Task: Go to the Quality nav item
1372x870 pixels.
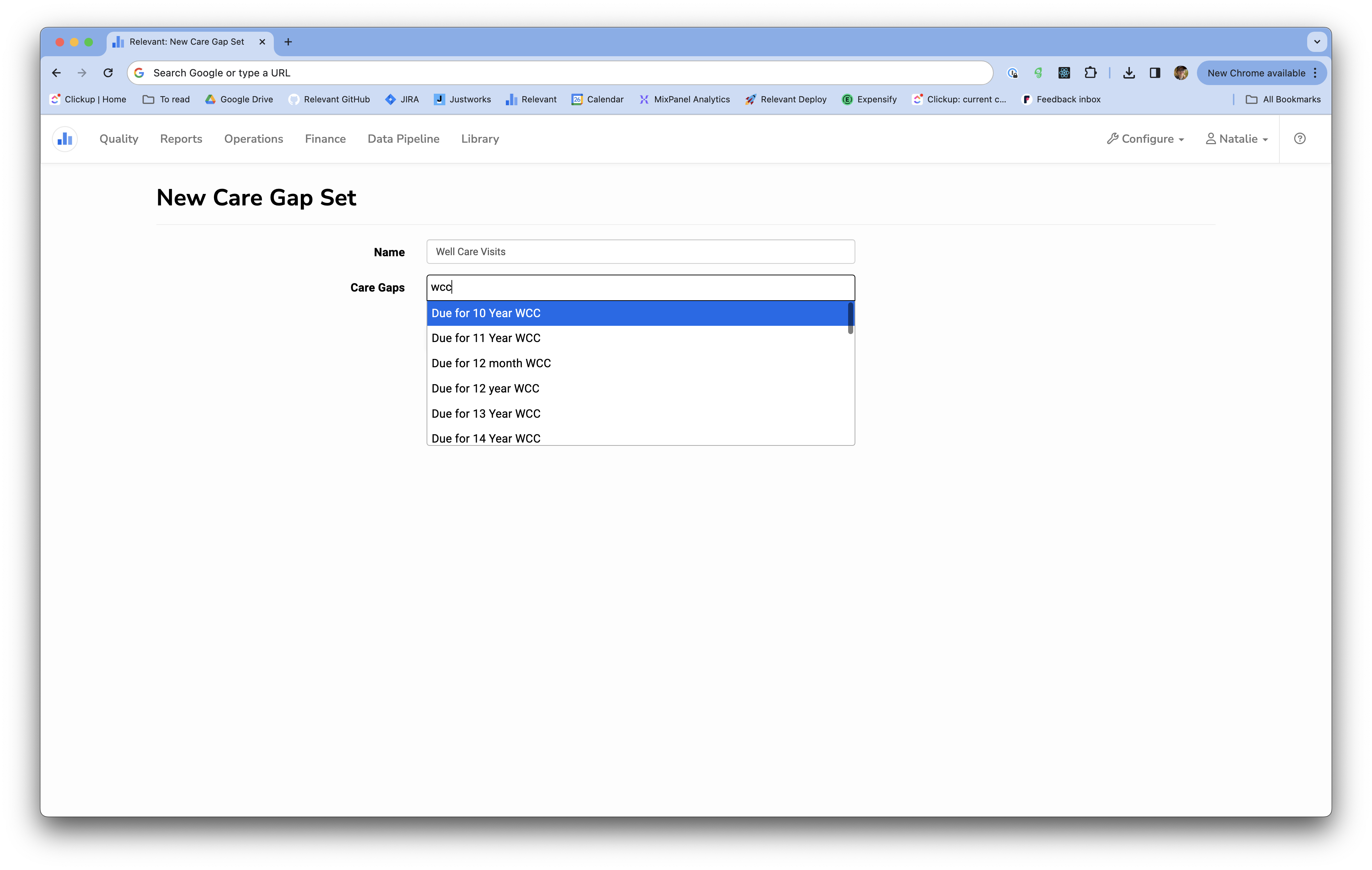Action: [119, 138]
